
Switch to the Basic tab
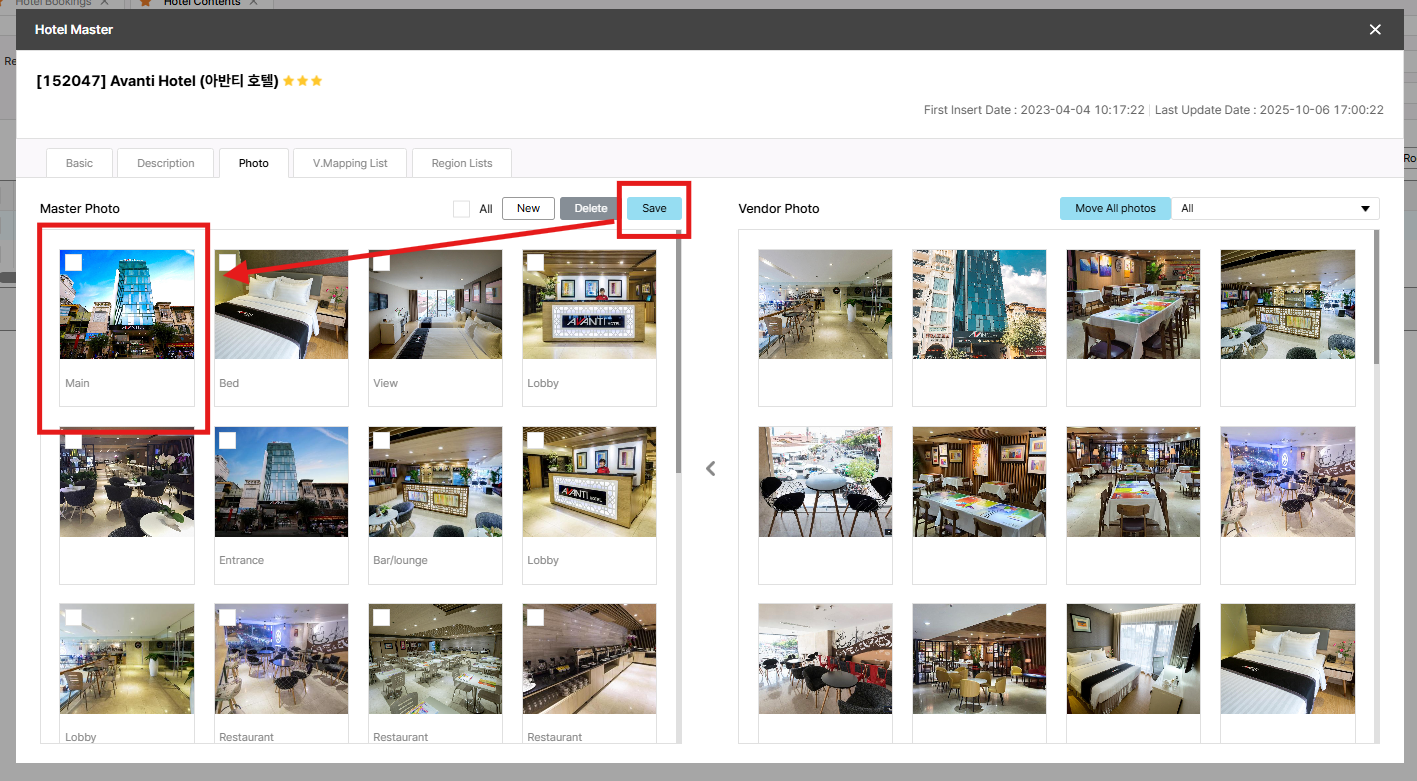click(x=79, y=163)
